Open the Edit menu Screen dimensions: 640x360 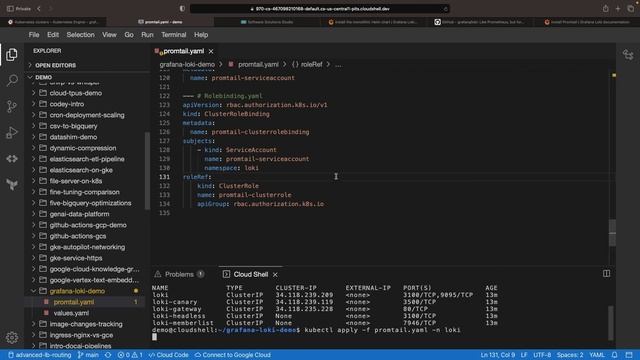[53, 35]
